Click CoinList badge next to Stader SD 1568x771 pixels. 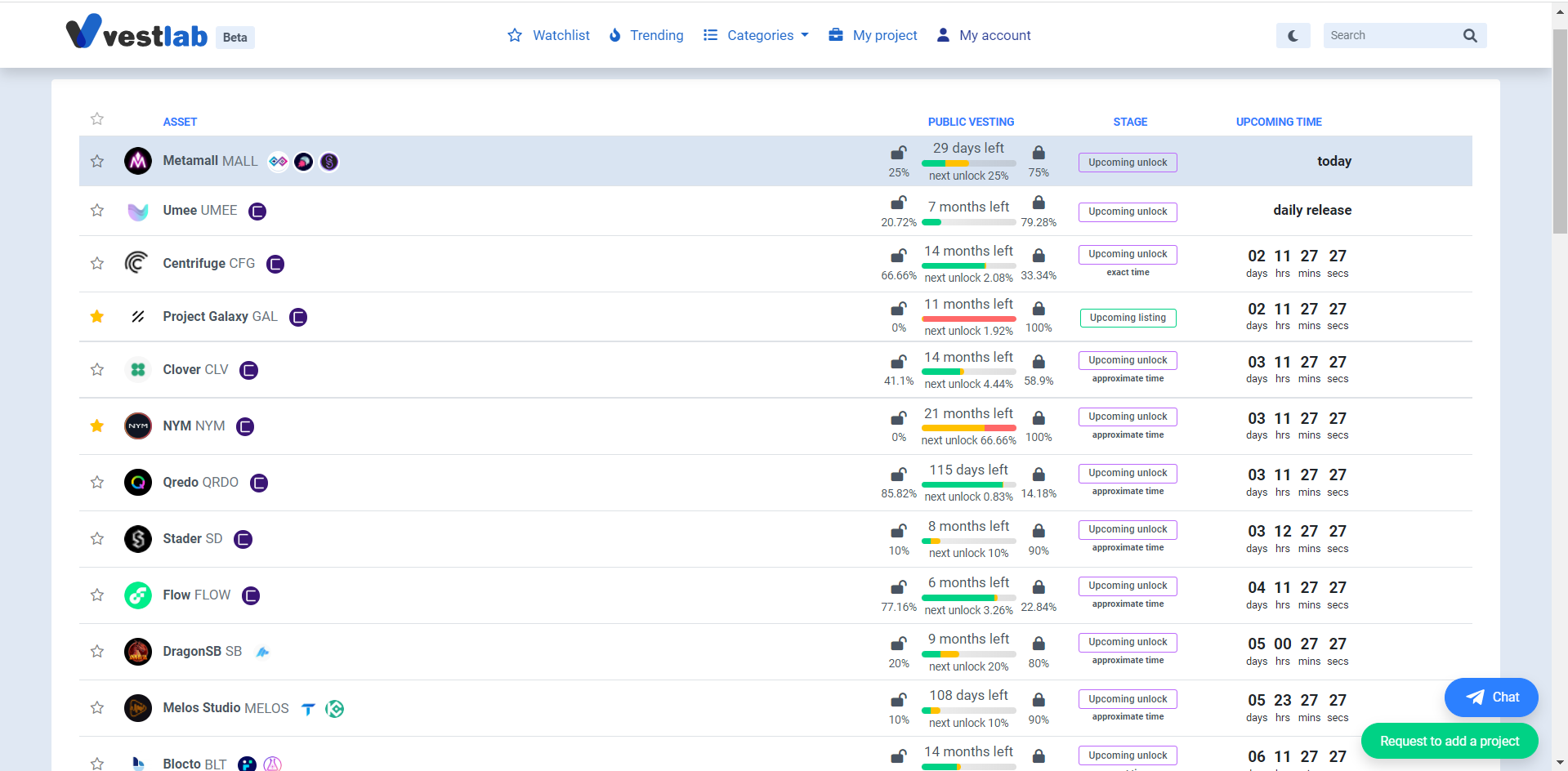point(243,539)
